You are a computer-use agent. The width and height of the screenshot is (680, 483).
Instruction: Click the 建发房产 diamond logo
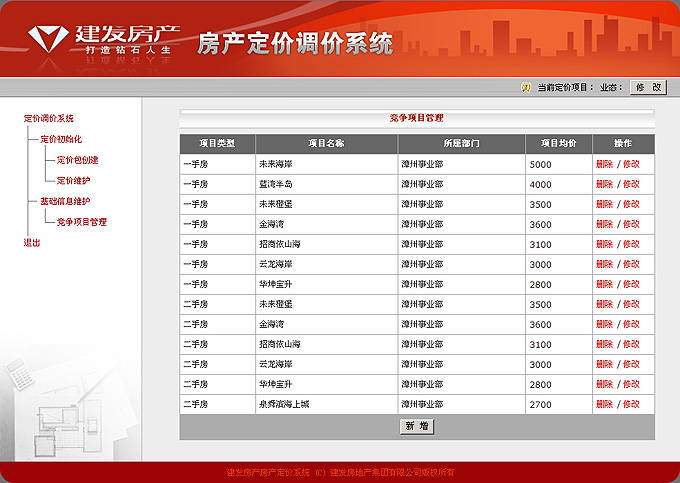click(x=44, y=39)
